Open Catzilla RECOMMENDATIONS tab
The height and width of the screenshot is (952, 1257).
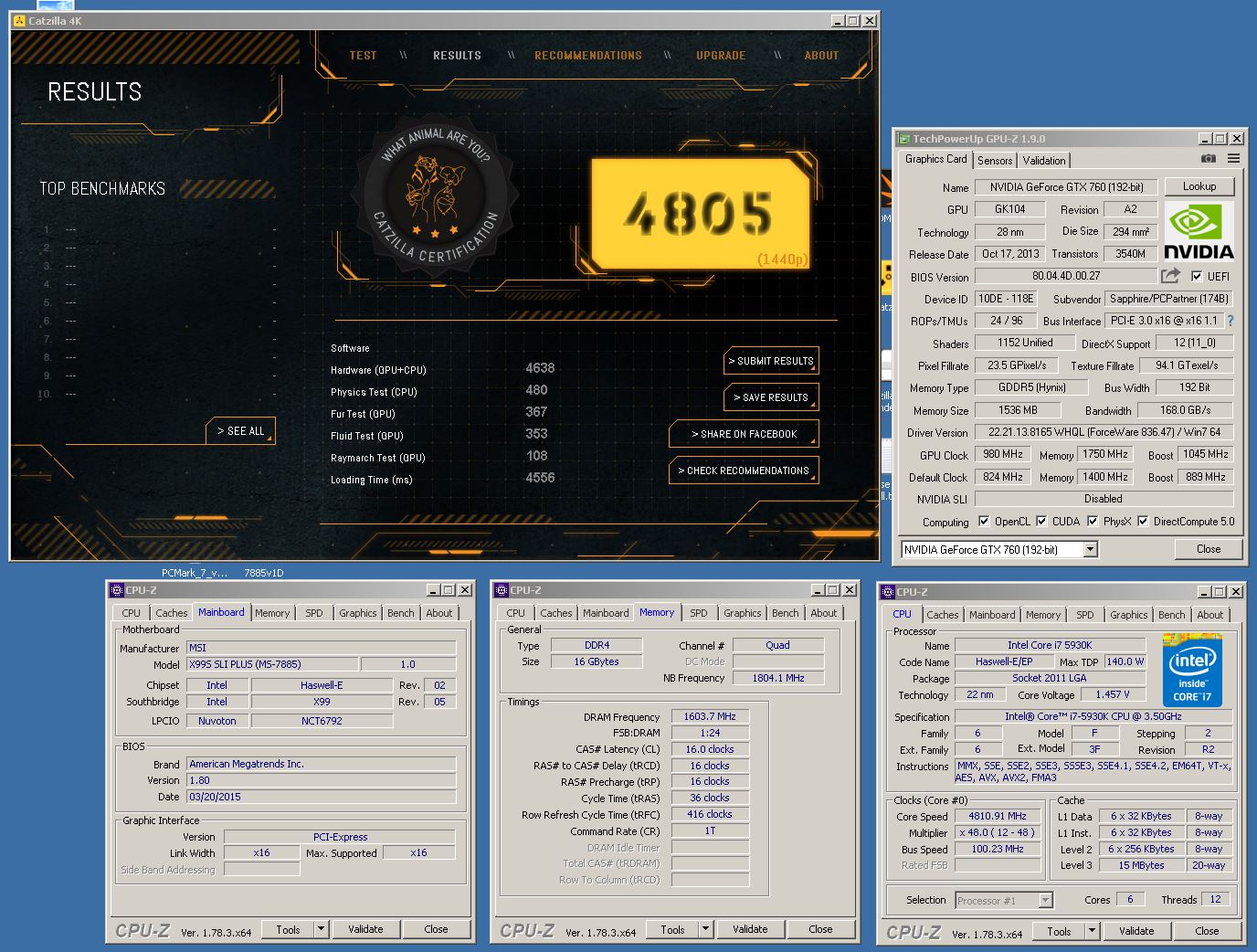tap(588, 56)
